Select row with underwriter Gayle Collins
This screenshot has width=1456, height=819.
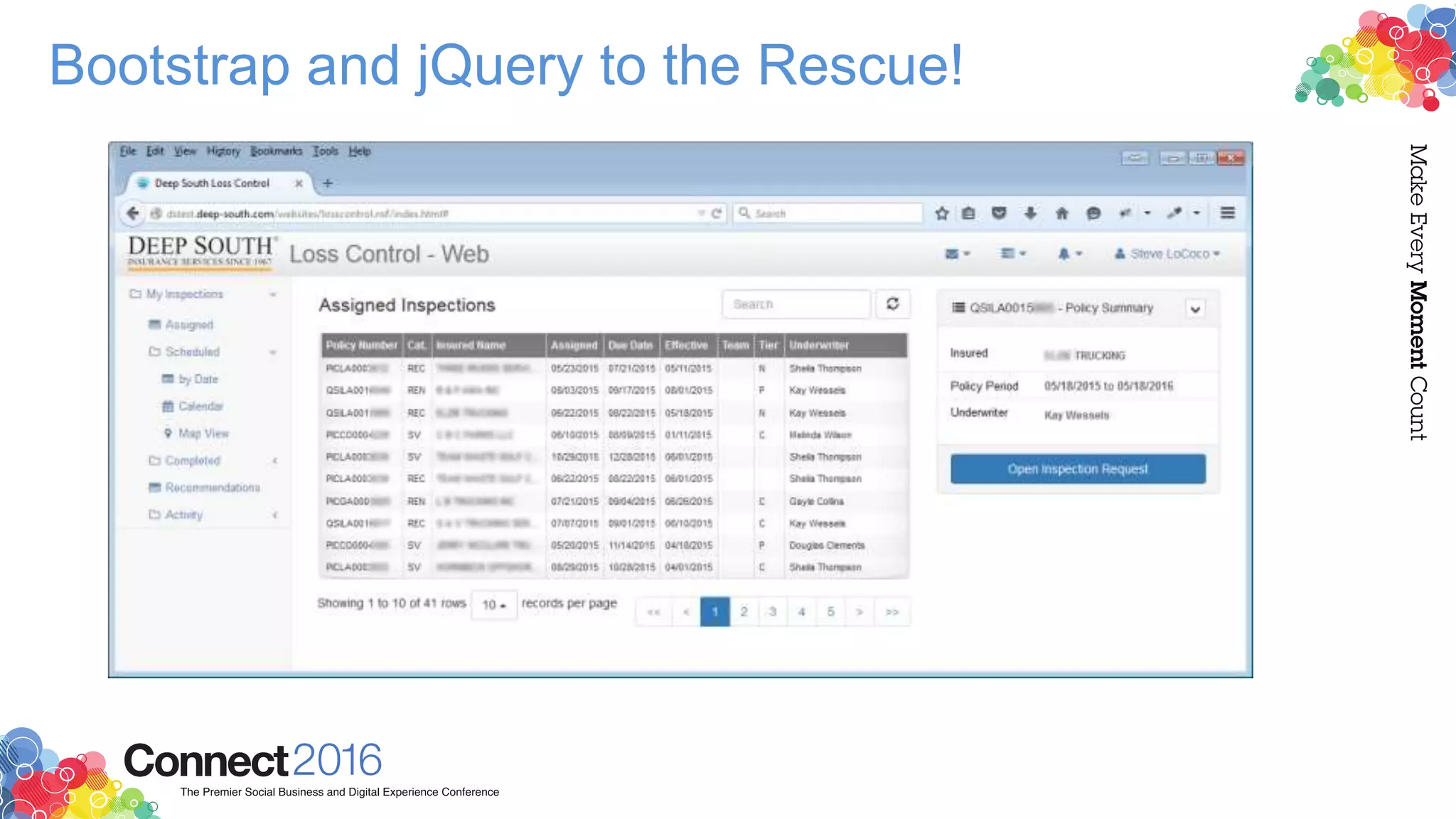pyautogui.click(x=614, y=502)
